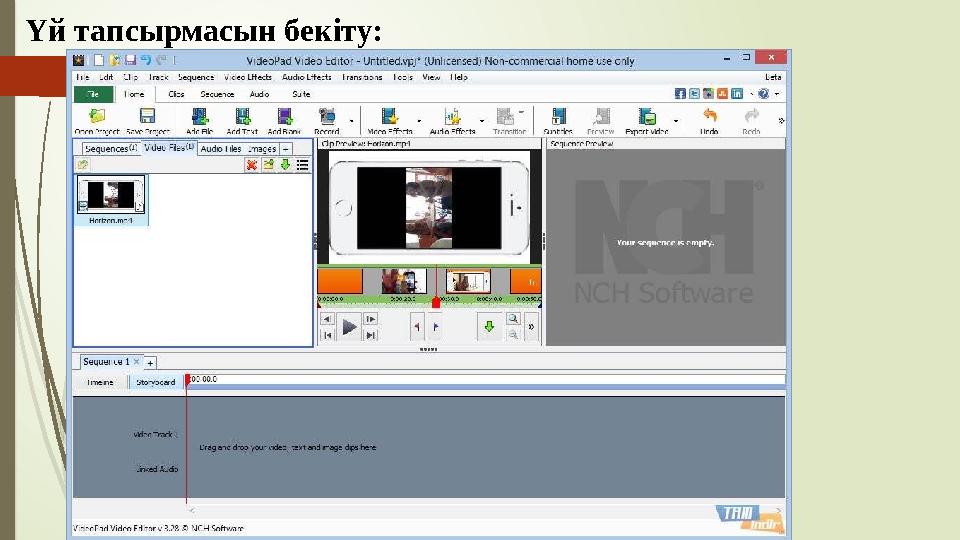Open the Help menu
Viewport: 960px width, 540px height.
tap(459, 77)
